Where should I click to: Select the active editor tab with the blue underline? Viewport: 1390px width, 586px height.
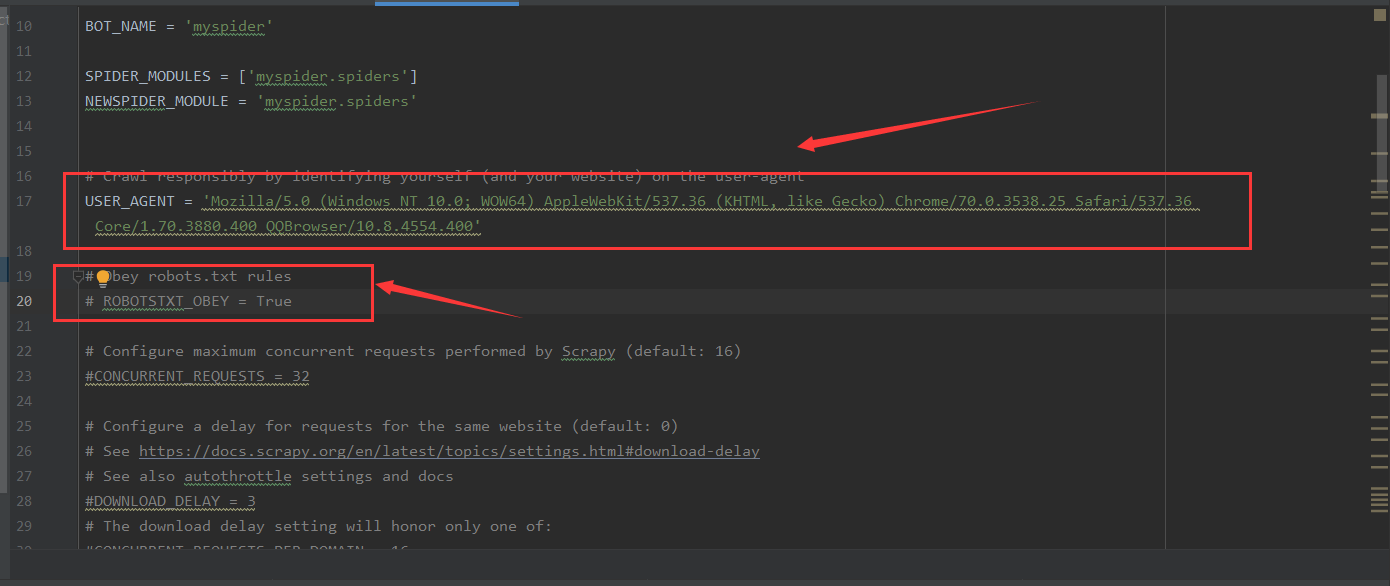[447, 4]
